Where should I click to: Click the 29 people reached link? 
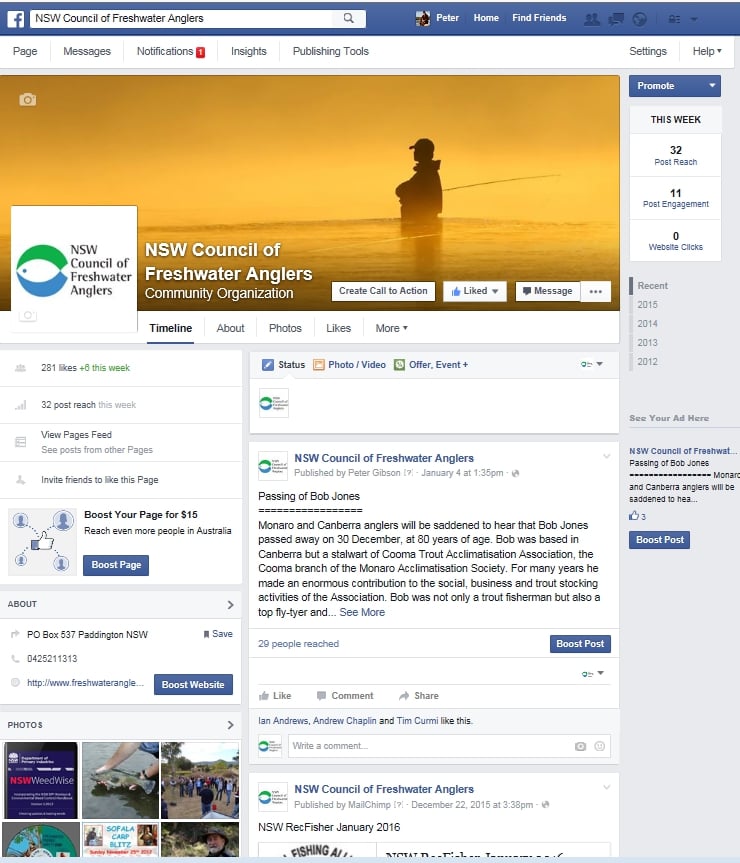[298, 644]
